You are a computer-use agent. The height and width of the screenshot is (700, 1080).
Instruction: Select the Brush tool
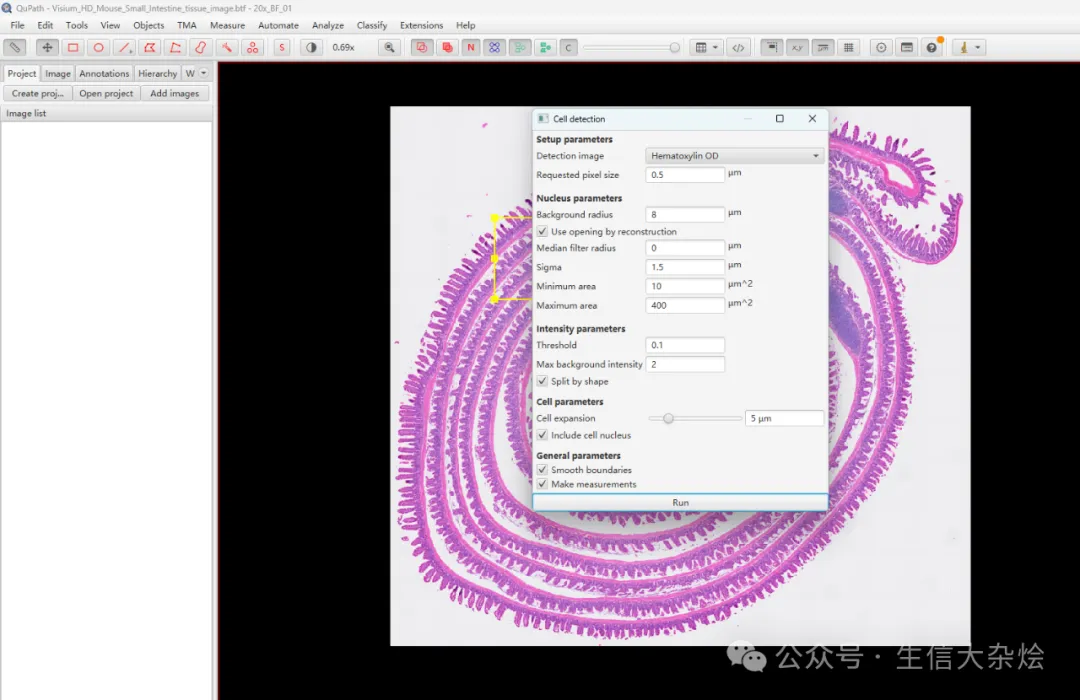pyautogui.click(x=200, y=48)
